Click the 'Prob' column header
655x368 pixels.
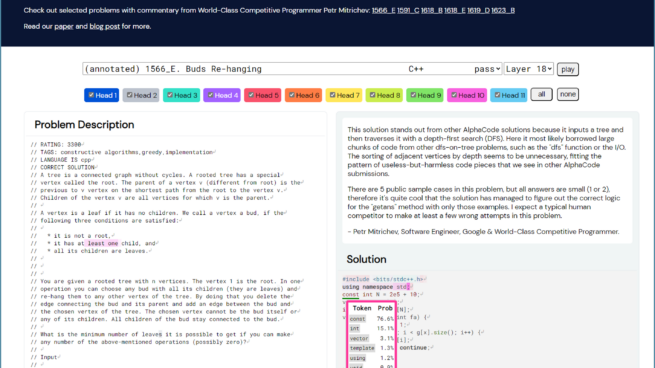pyautogui.click(x=385, y=308)
